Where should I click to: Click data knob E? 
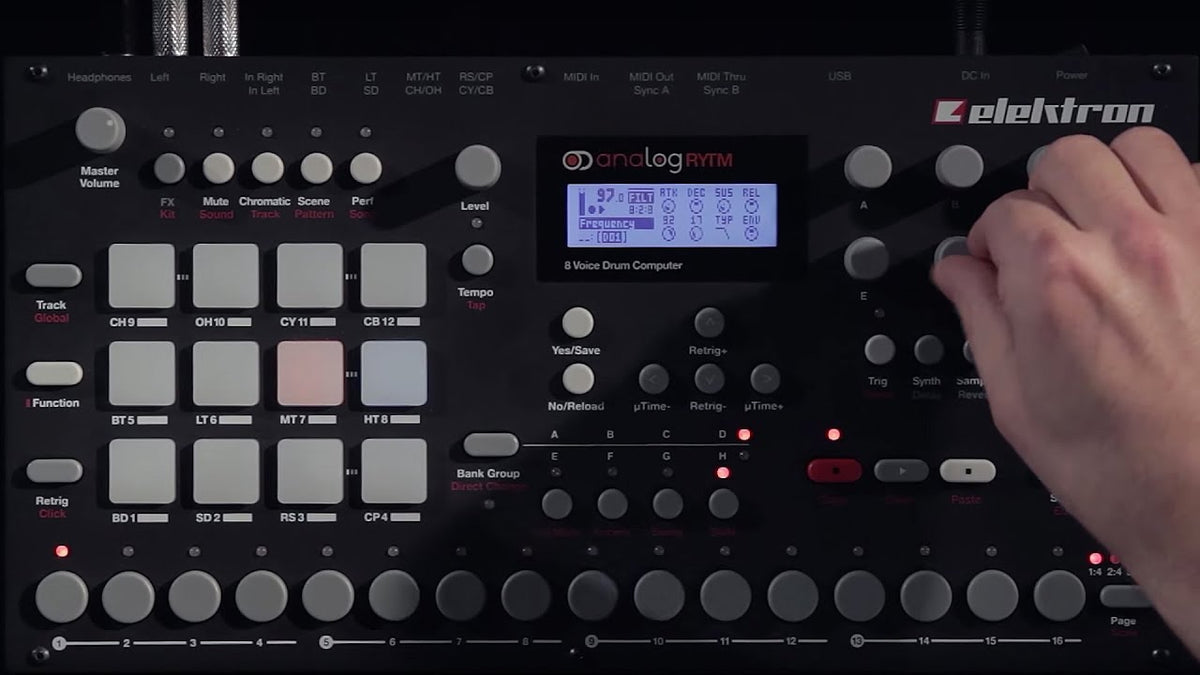[866, 258]
